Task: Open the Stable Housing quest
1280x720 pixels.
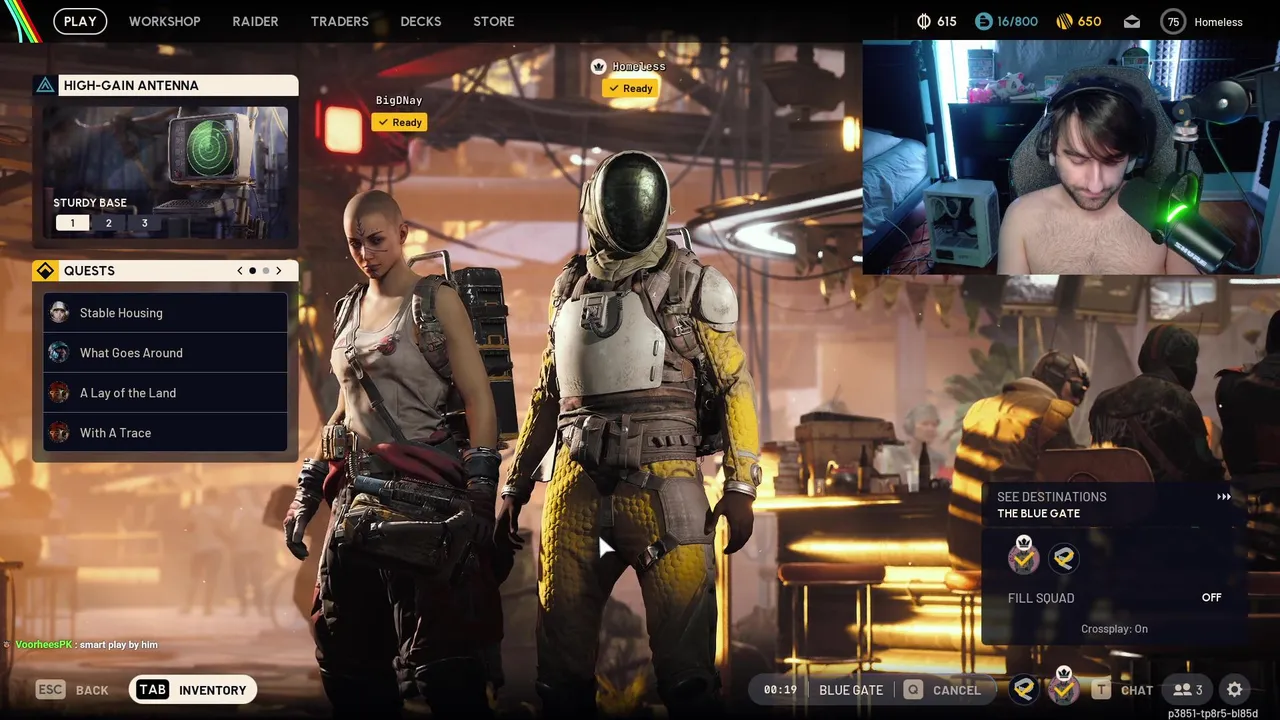Action: pyautogui.click(x=165, y=313)
